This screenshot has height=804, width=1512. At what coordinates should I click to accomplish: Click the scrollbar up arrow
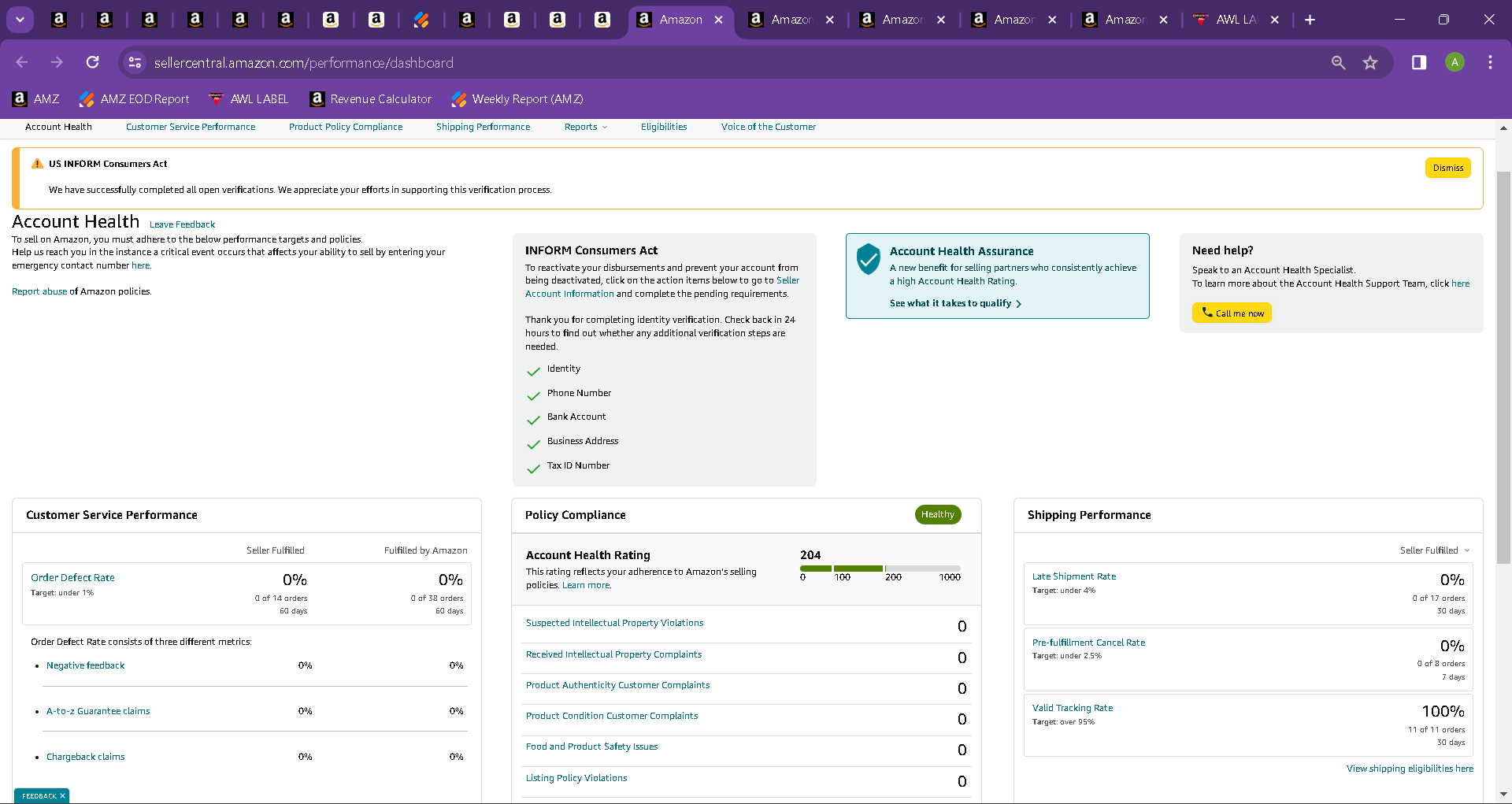(x=1503, y=128)
